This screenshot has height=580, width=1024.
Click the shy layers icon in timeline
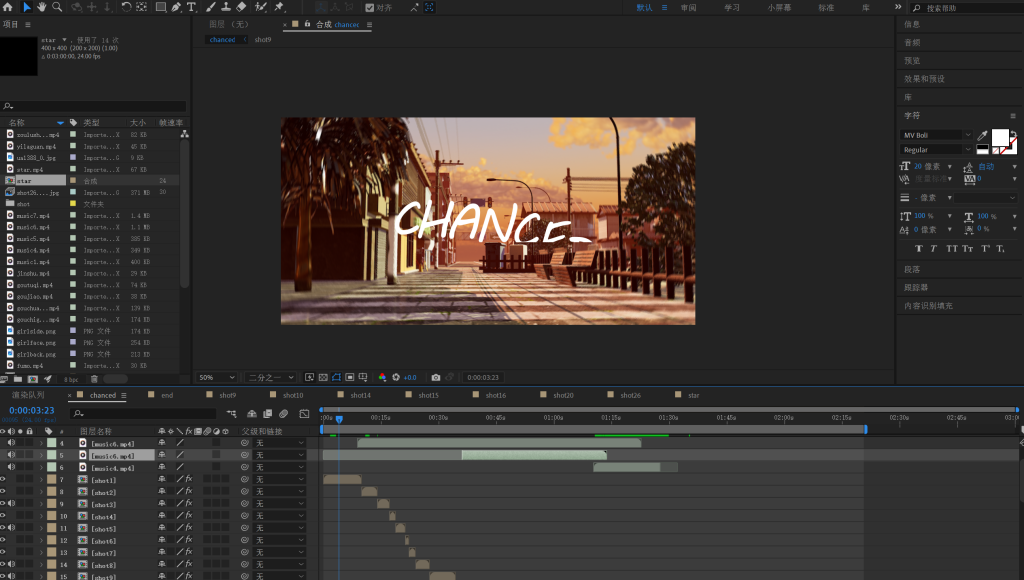[251, 413]
